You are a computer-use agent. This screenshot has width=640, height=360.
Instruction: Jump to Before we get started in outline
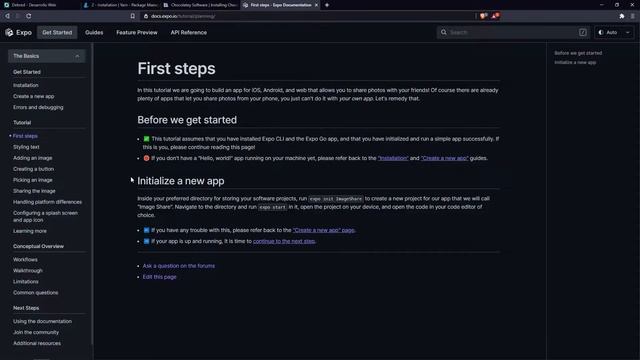pyautogui.click(x=578, y=53)
